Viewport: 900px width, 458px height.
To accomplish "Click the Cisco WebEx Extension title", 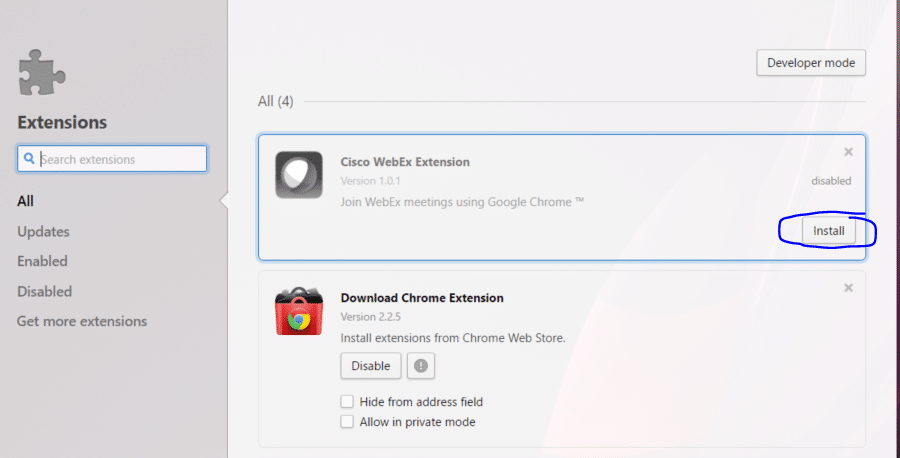I will click(405, 162).
